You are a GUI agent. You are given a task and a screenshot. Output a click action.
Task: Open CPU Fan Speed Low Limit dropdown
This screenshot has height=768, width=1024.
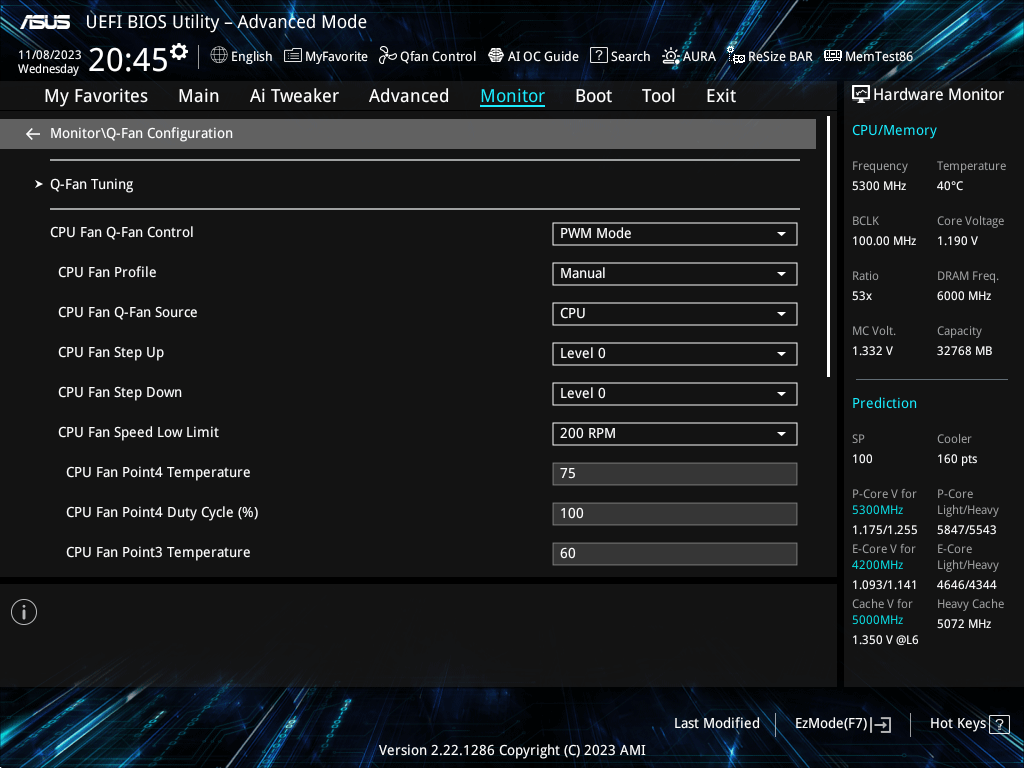[675, 434]
